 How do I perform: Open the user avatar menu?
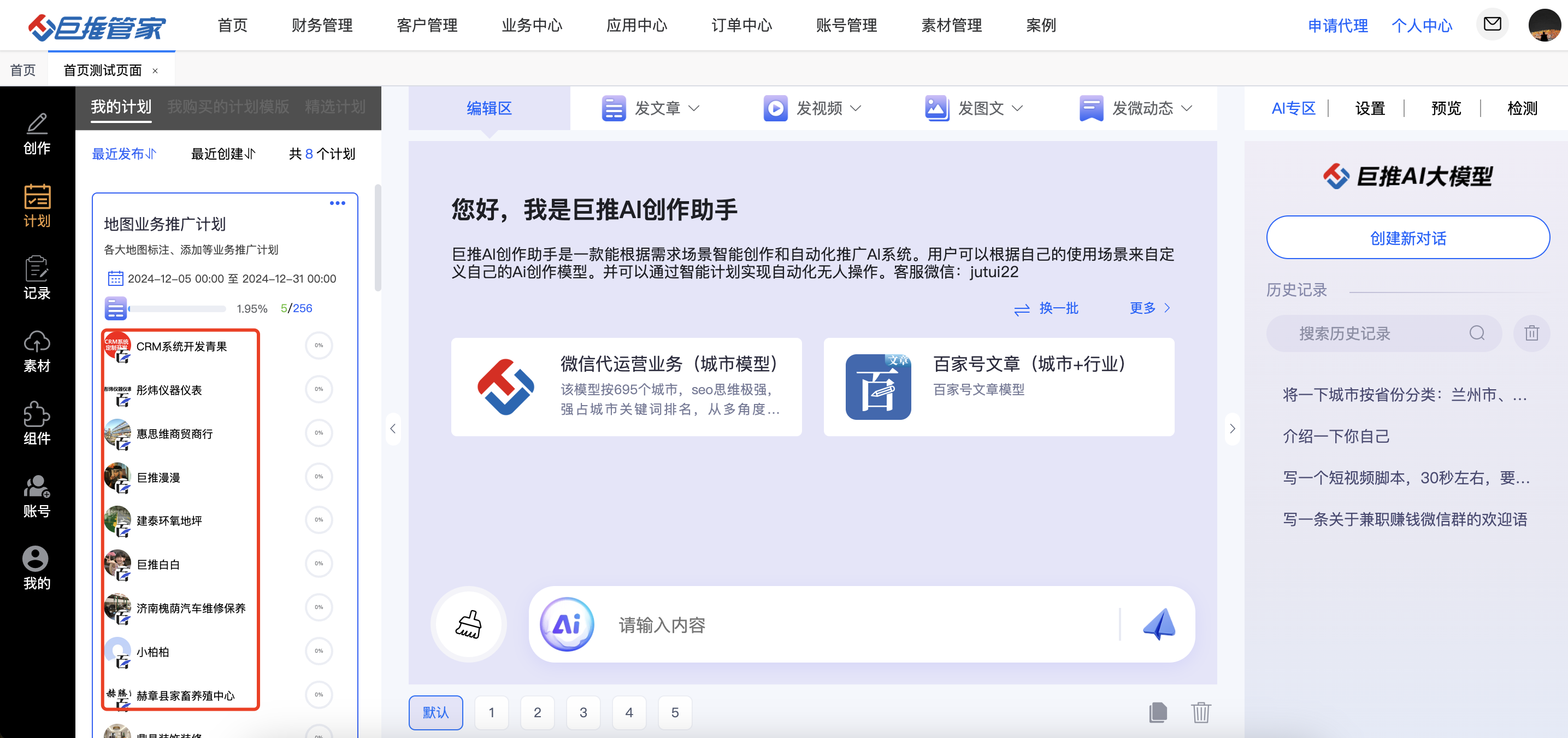(x=1545, y=25)
